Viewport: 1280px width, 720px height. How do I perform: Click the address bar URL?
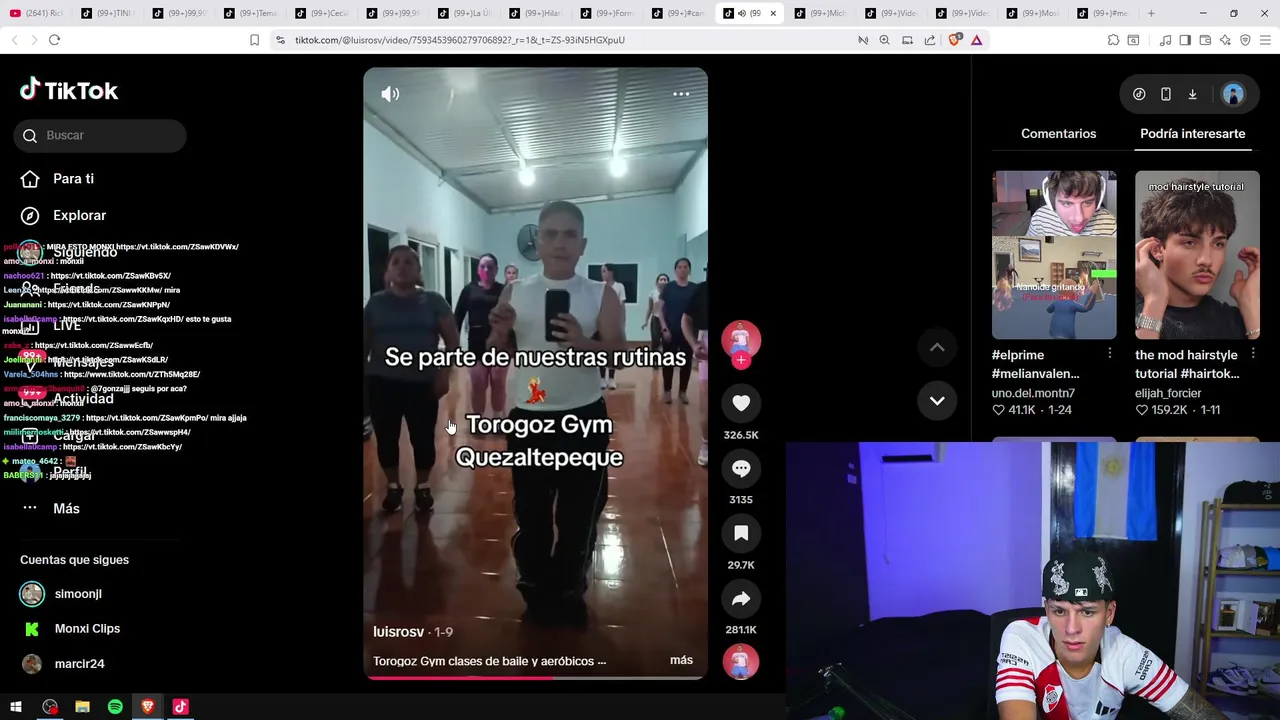(x=460, y=40)
